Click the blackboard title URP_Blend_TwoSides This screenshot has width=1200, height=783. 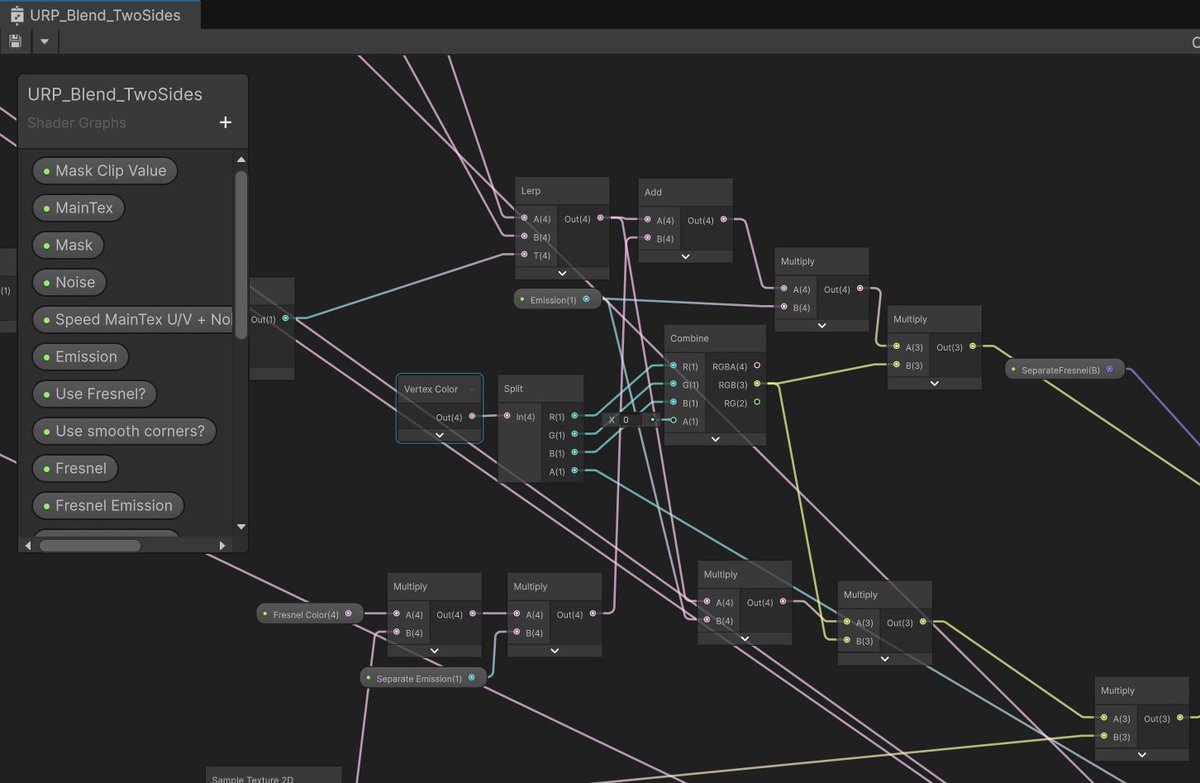[x=115, y=95]
